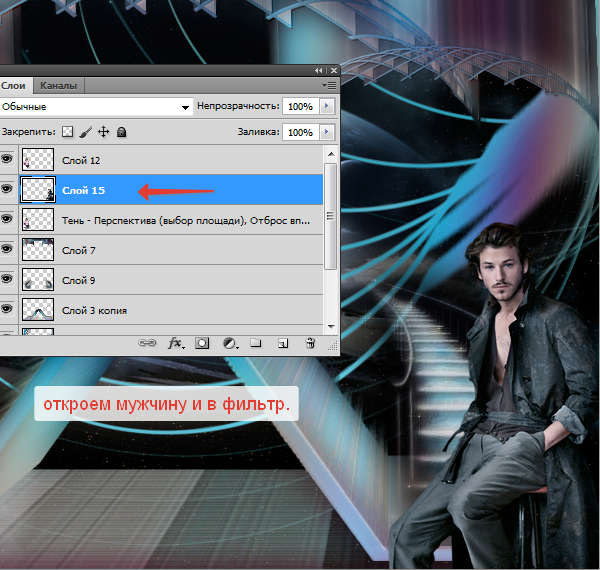This screenshot has height=570, width=600.
Task: Lock all padlock icon
Action: point(121,132)
